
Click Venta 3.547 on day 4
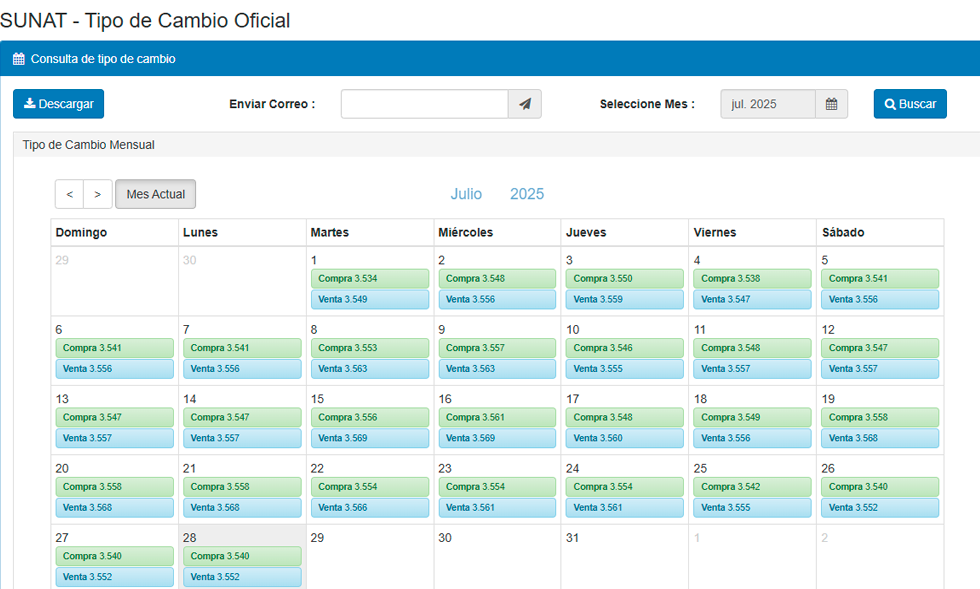click(752, 299)
